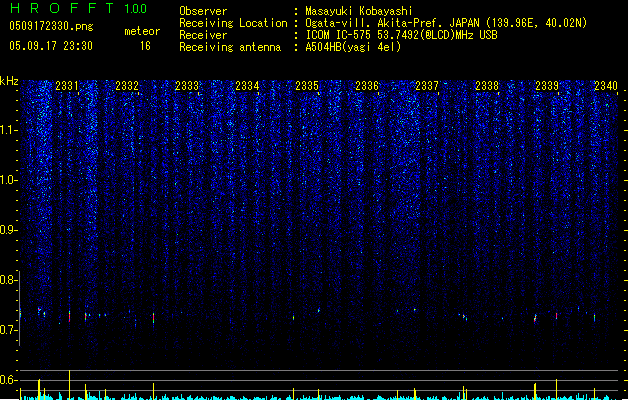Click the timestamp 05.09.17 23:30

click(51, 46)
